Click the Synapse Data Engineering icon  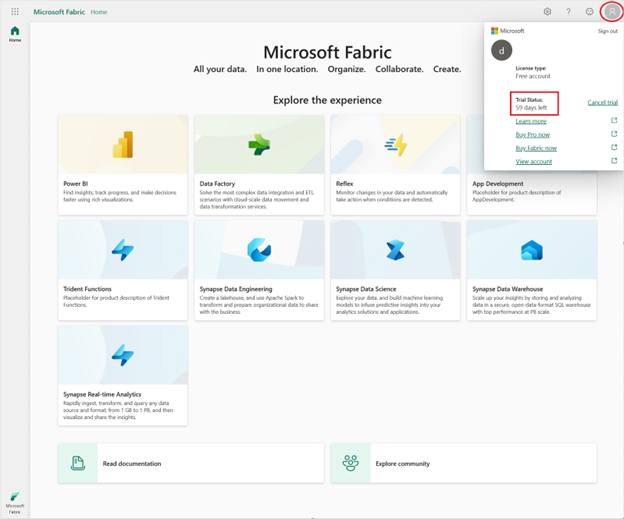[x=259, y=250]
